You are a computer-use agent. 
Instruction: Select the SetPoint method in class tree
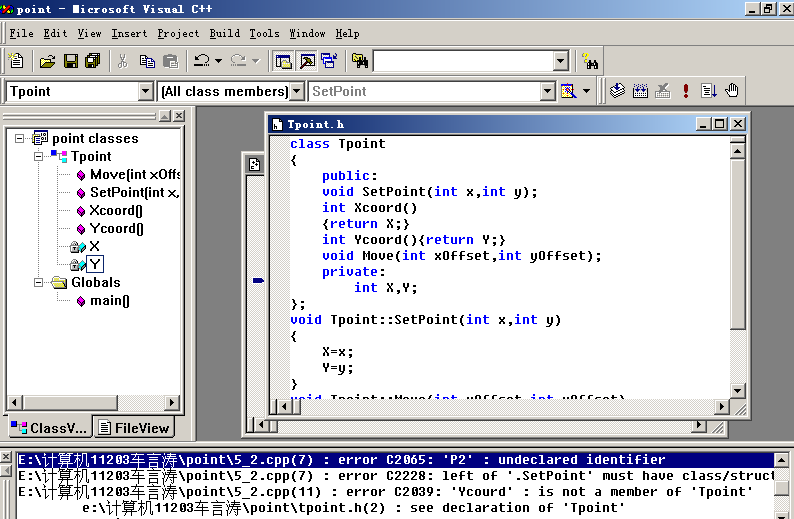tap(135, 192)
